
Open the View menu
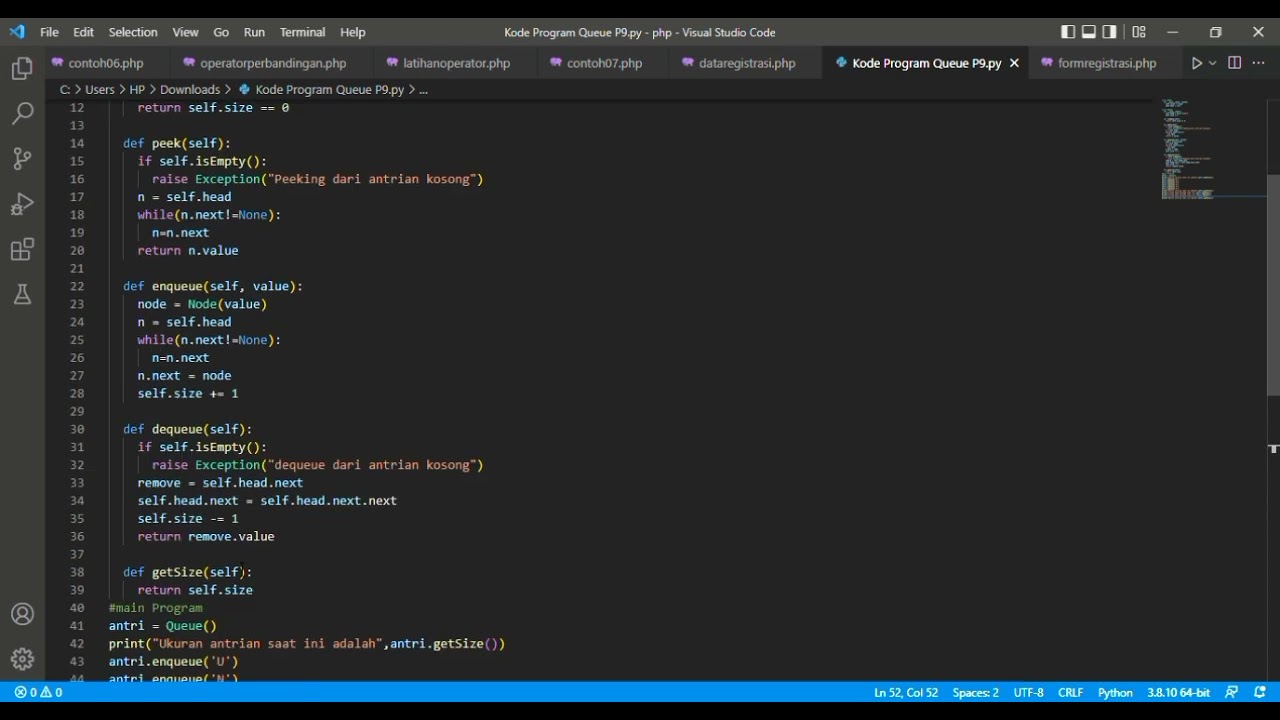[x=185, y=32]
